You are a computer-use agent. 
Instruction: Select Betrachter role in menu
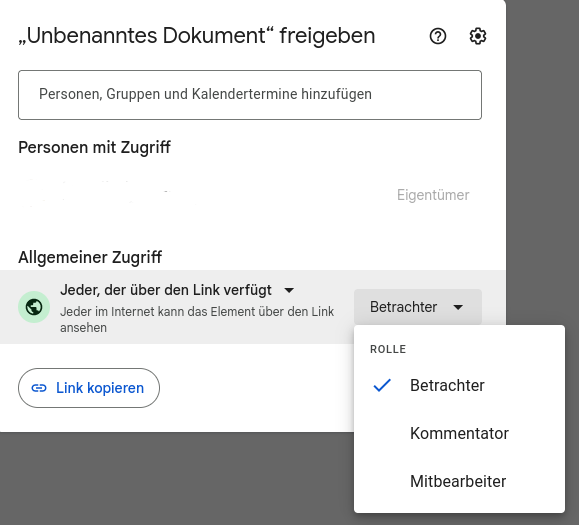coord(459,385)
